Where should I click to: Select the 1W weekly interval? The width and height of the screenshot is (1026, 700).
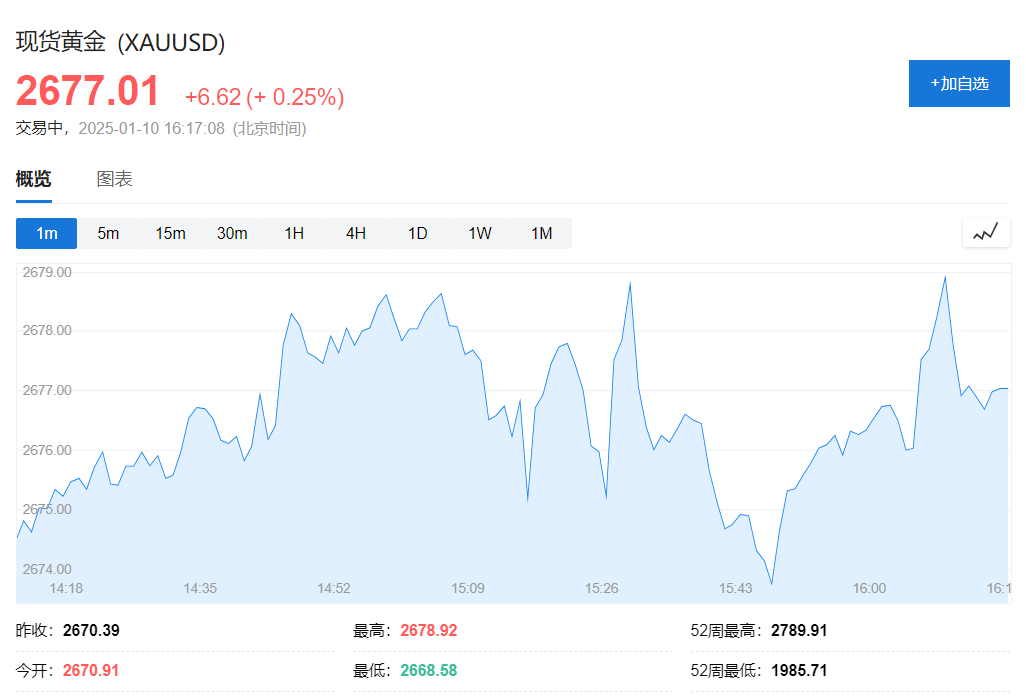pos(480,233)
